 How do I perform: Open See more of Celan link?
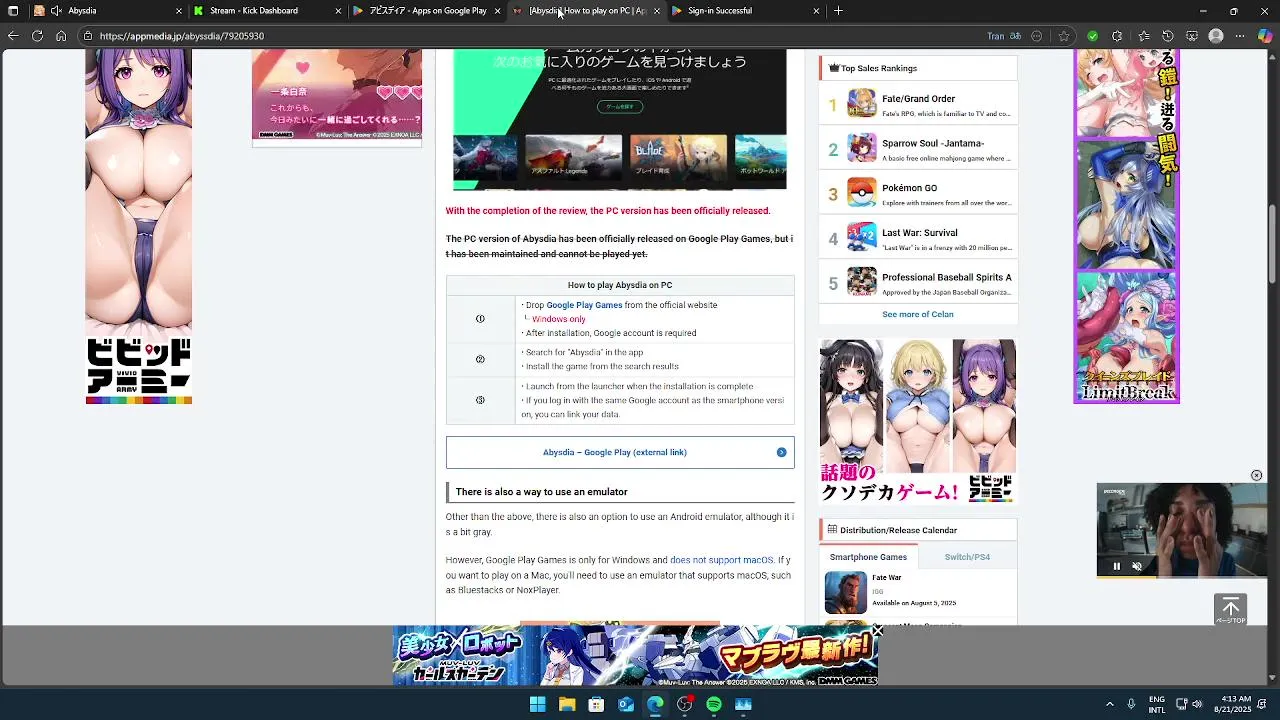click(x=918, y=314)
